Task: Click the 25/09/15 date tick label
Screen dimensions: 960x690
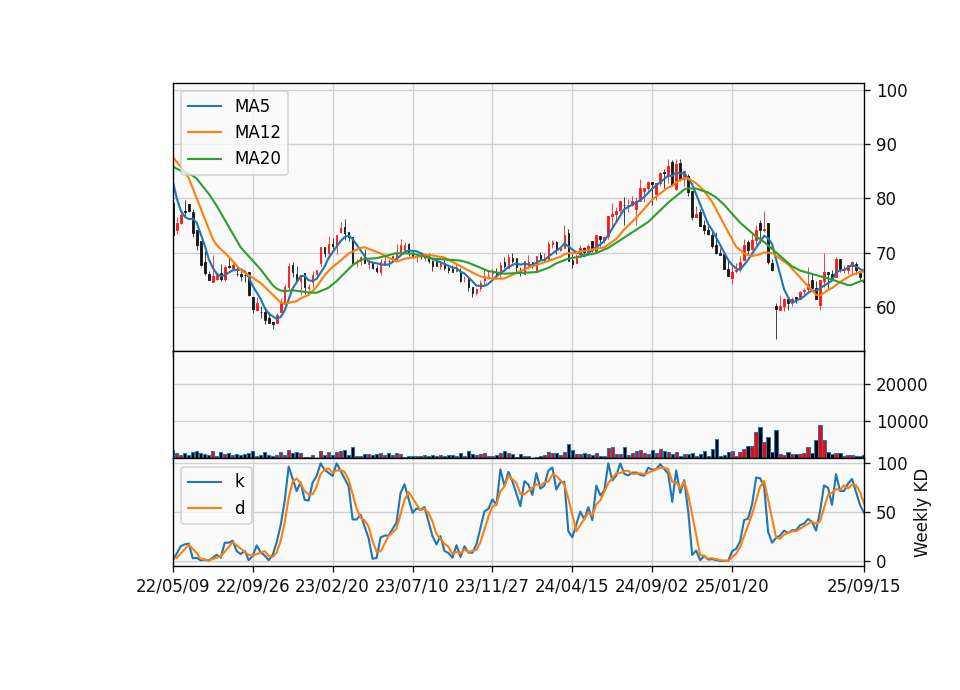Action: click(864, 586)
